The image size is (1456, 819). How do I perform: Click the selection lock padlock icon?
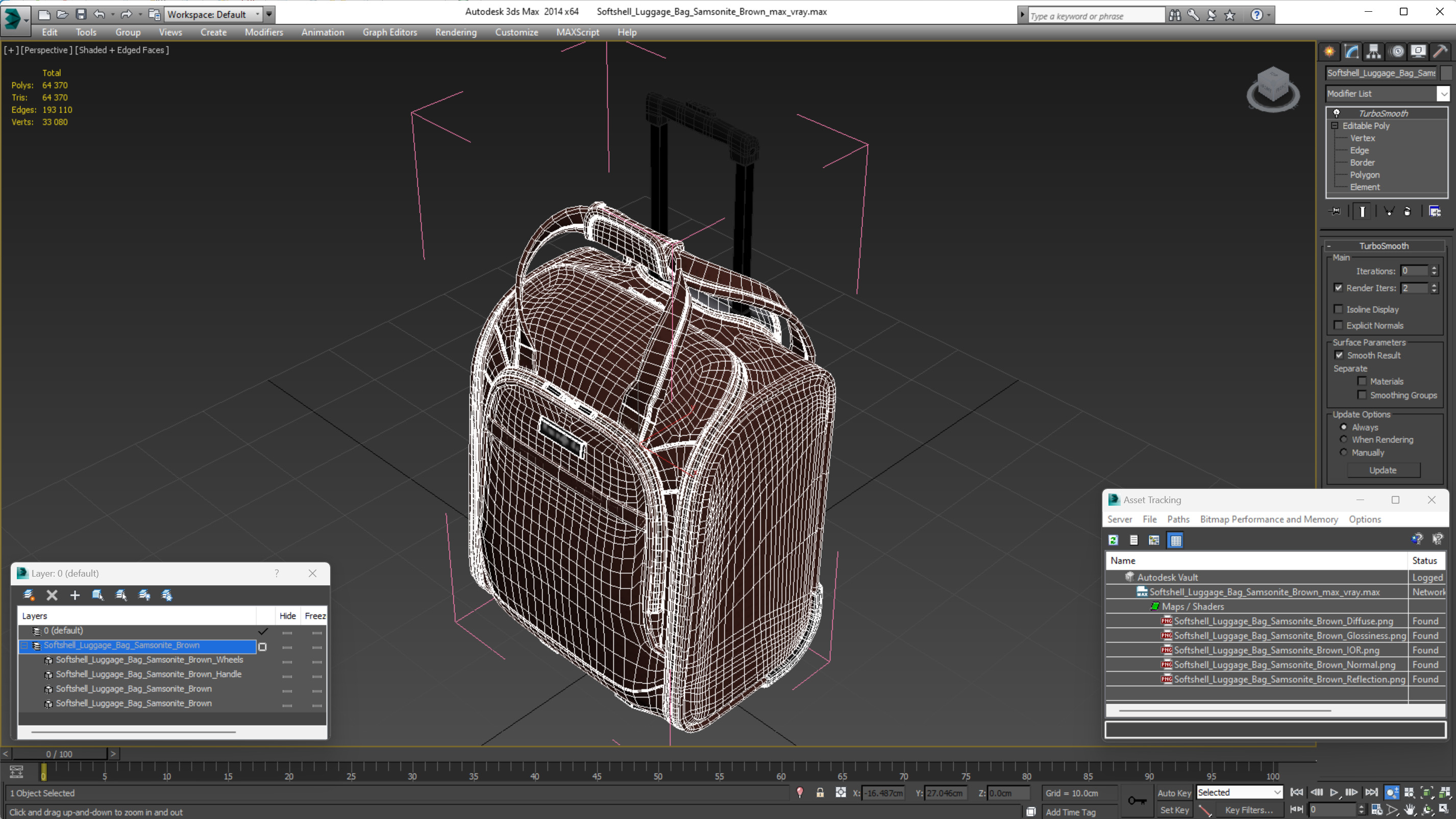pyautogui.click(x=820, y=792)
